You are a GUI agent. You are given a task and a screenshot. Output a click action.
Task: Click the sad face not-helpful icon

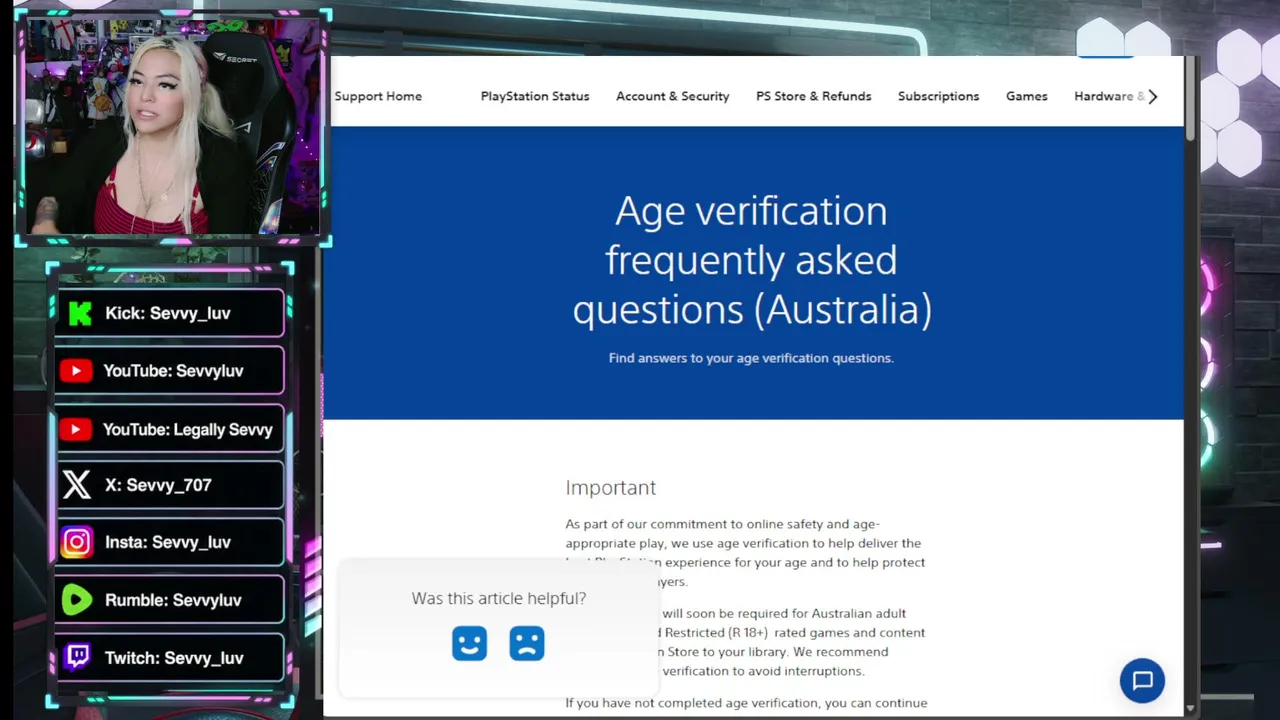(527, 643)
